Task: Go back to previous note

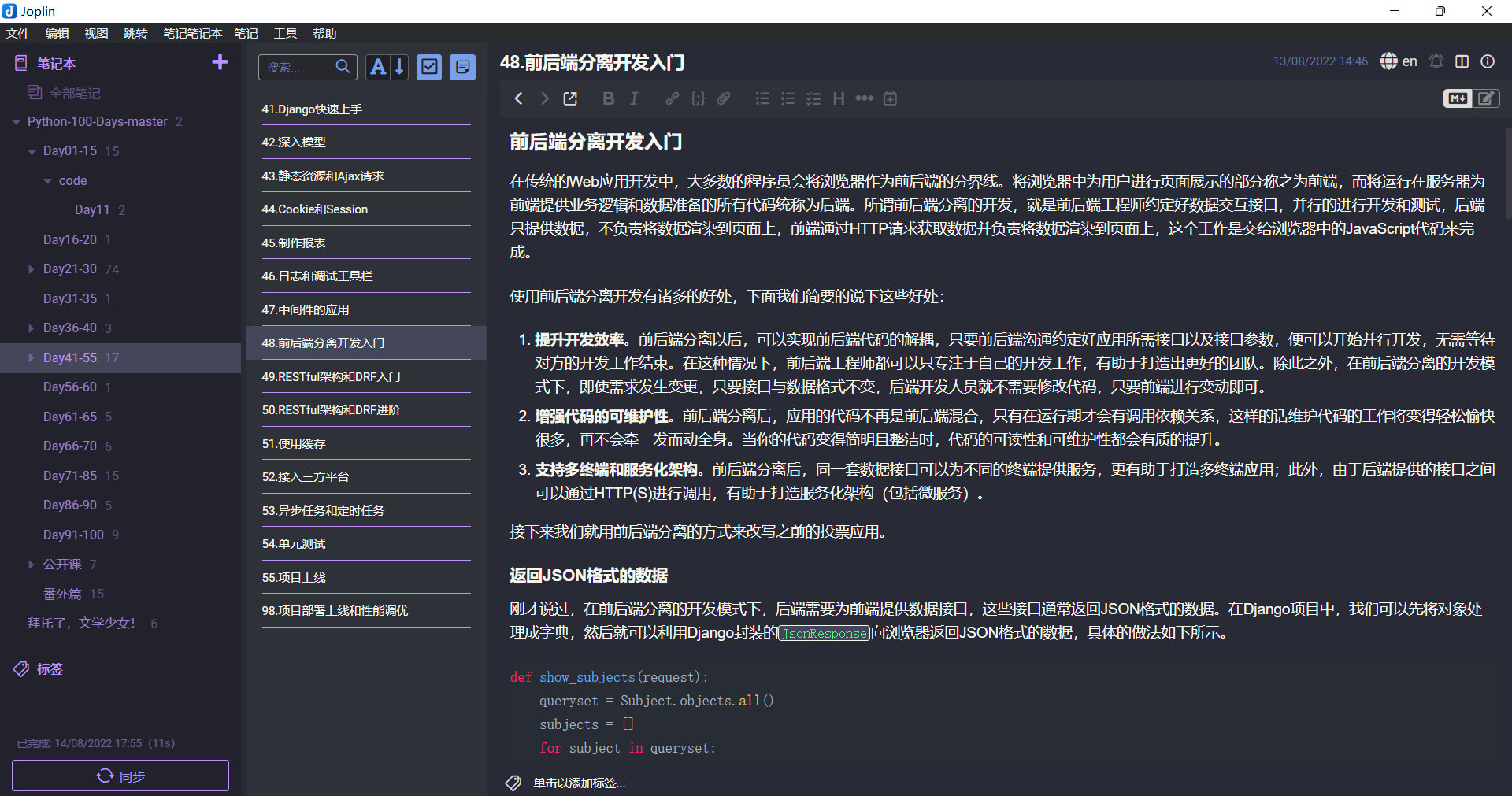Action: click(518, 98)
